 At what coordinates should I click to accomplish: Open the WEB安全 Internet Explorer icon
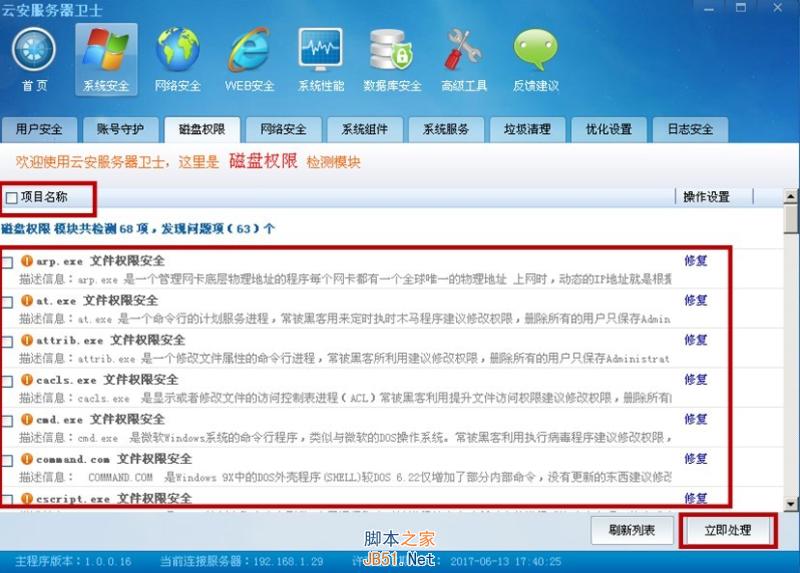(x=249, y=51)
